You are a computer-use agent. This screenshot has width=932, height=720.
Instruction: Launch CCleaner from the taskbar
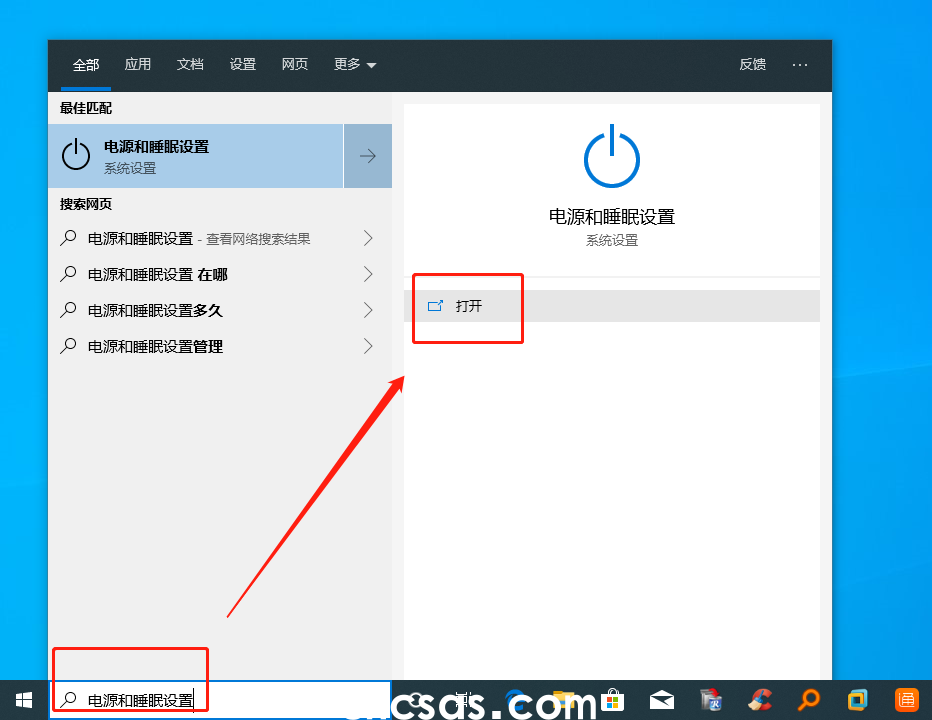pos(760,700)
